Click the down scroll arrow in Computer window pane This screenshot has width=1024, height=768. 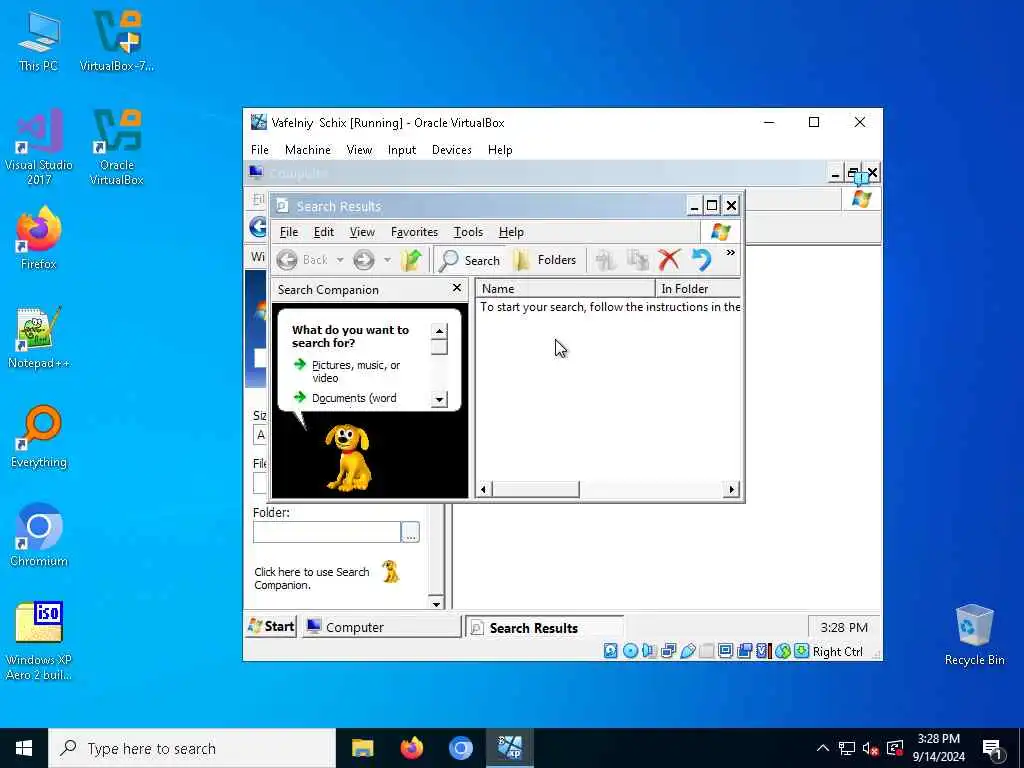437,603
